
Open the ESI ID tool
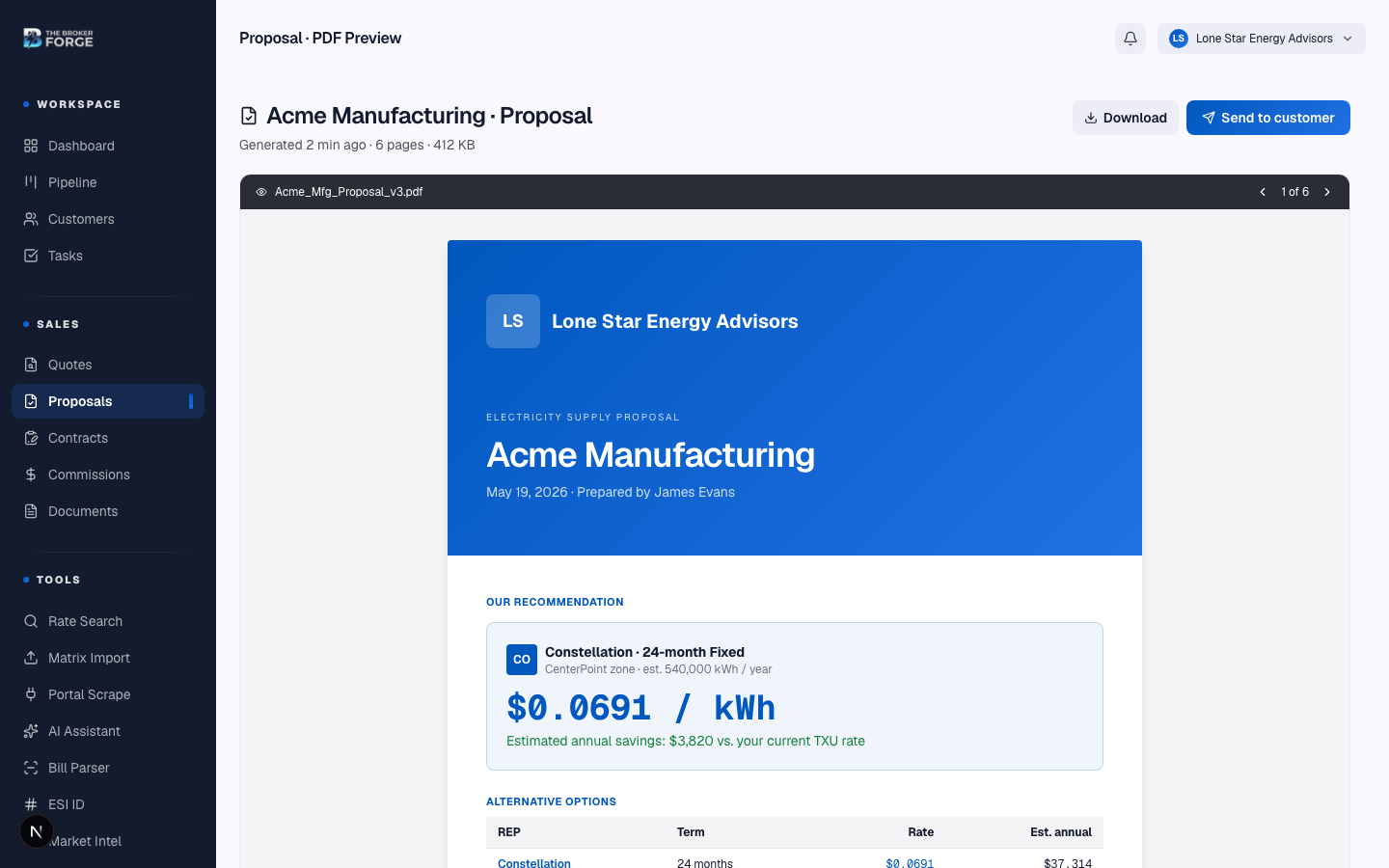click(x=108, y=804)
